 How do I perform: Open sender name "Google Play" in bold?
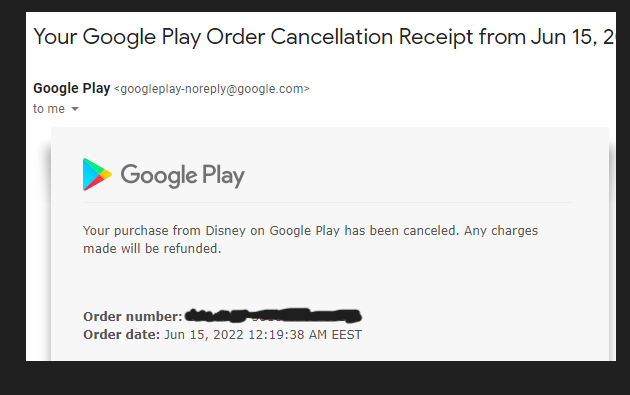[72, 88]
